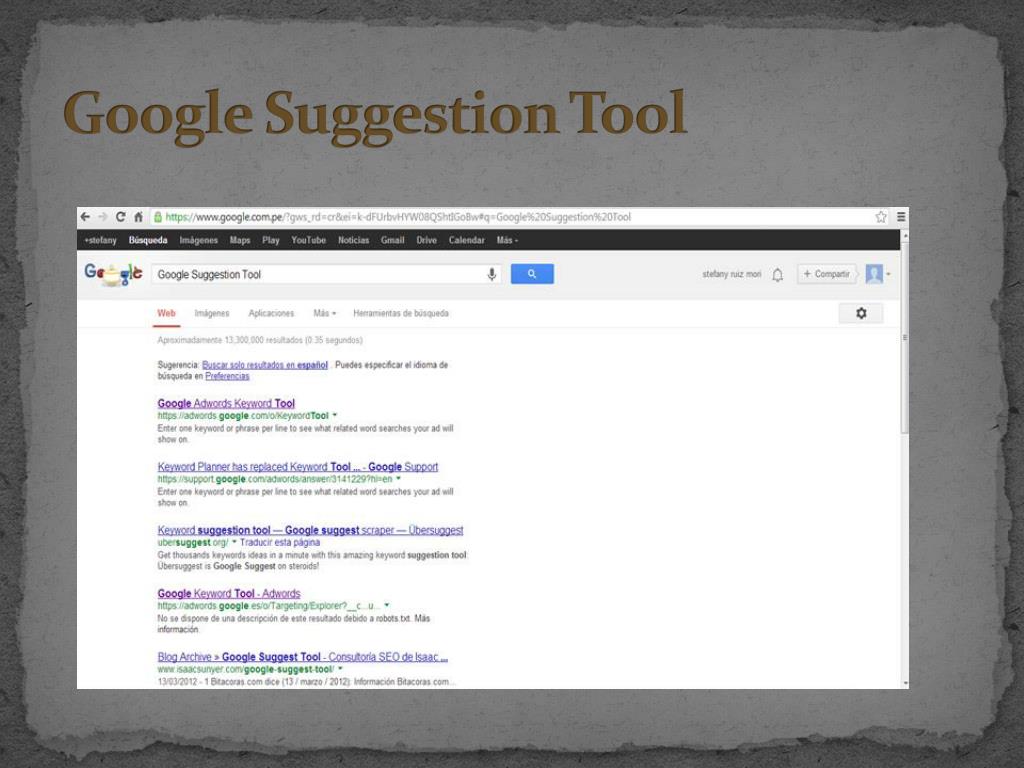Open YouTube in the black bar
1024x768 pixels.
point(308,240)
